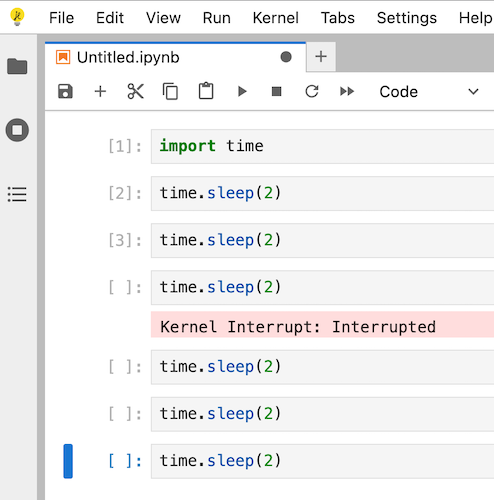
Task: Paste cells with the clipboard icon
Action: click(x=206, y=91)
